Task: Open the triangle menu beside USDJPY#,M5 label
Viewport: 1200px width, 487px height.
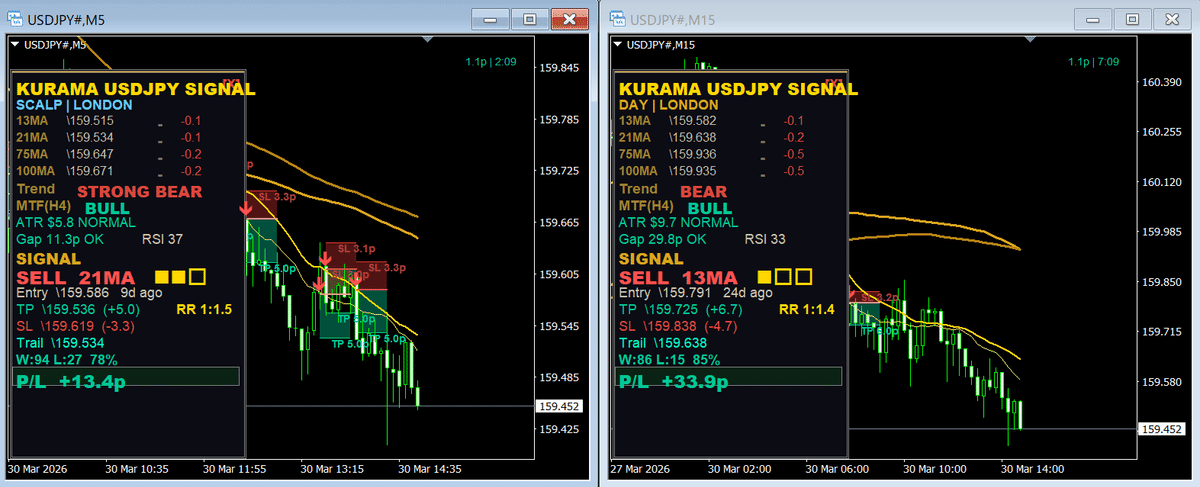Action: (x=15, y=44)
